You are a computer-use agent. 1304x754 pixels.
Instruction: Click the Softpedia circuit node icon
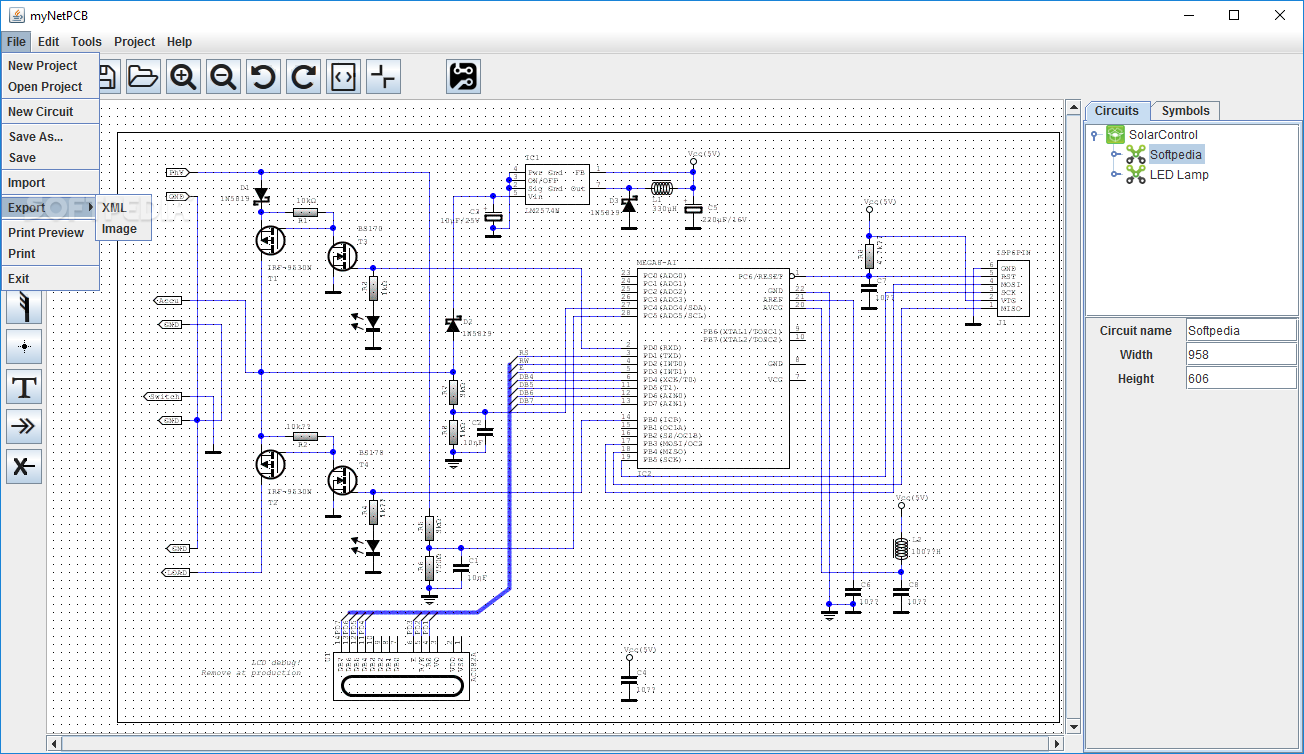pyautogui.click(x=1135, y=154)
